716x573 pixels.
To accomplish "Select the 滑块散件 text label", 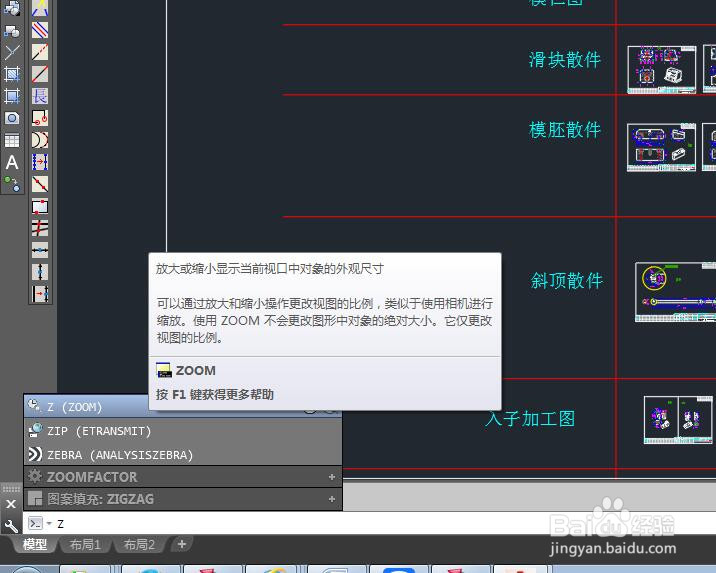I will pos(564,59).
